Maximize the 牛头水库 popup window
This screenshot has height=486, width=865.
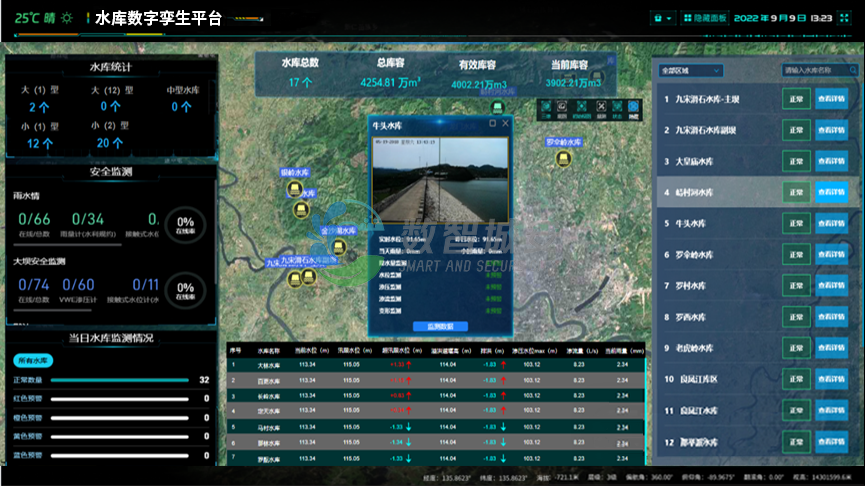point(492,124)
